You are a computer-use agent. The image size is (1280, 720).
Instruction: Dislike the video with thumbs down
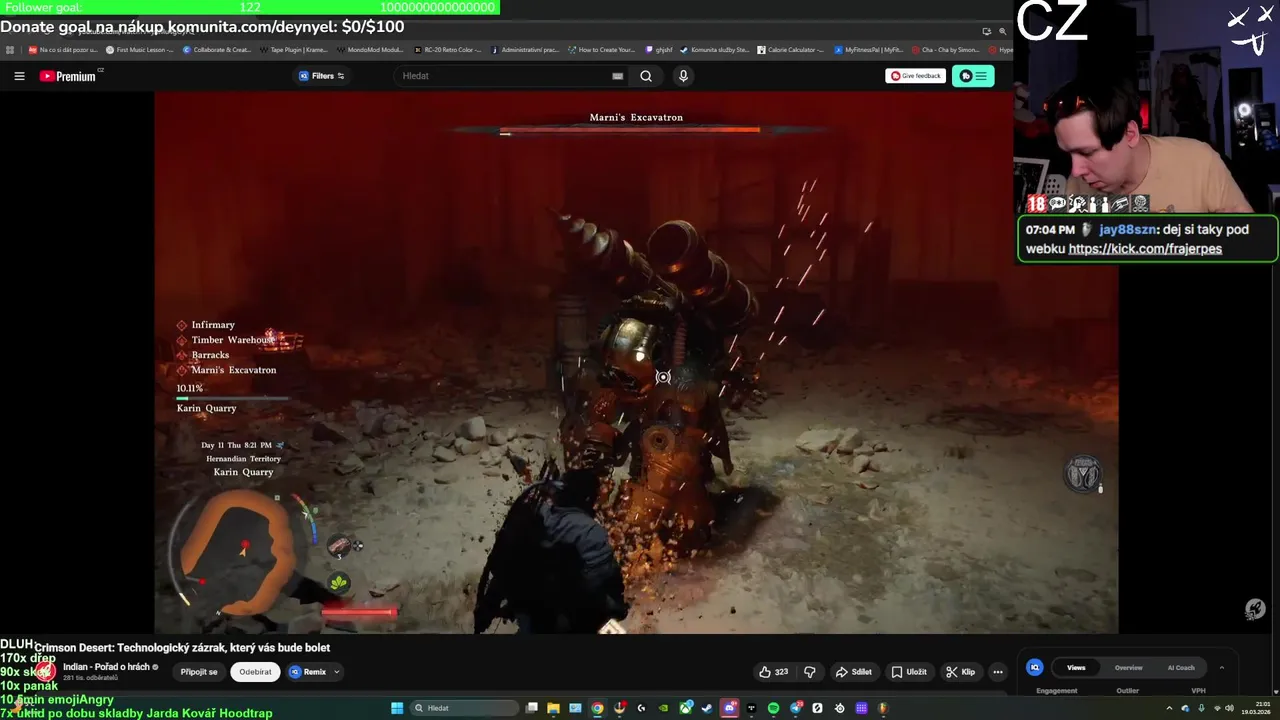tap(810, 672)
